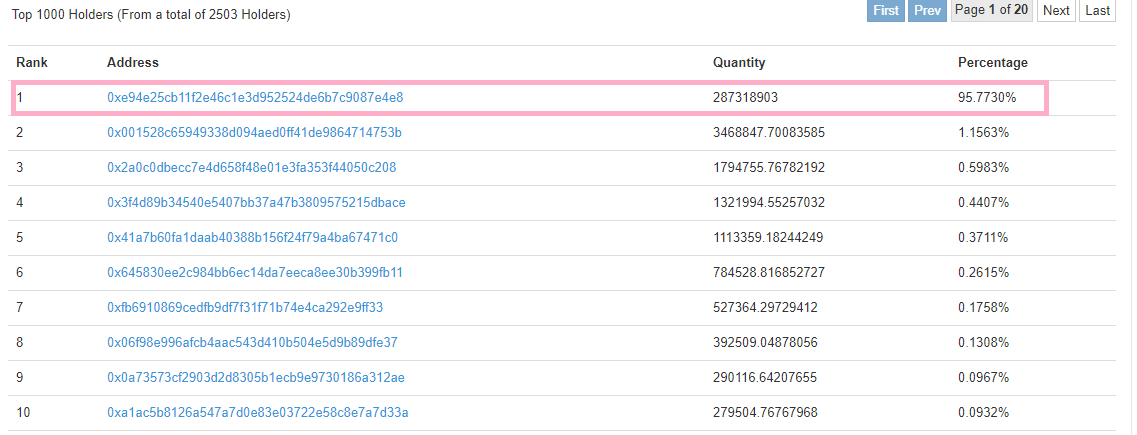Open rank 2 address 0x001528c65949338d
Screen dimensions: 1137x435
[x=254, y=133]
